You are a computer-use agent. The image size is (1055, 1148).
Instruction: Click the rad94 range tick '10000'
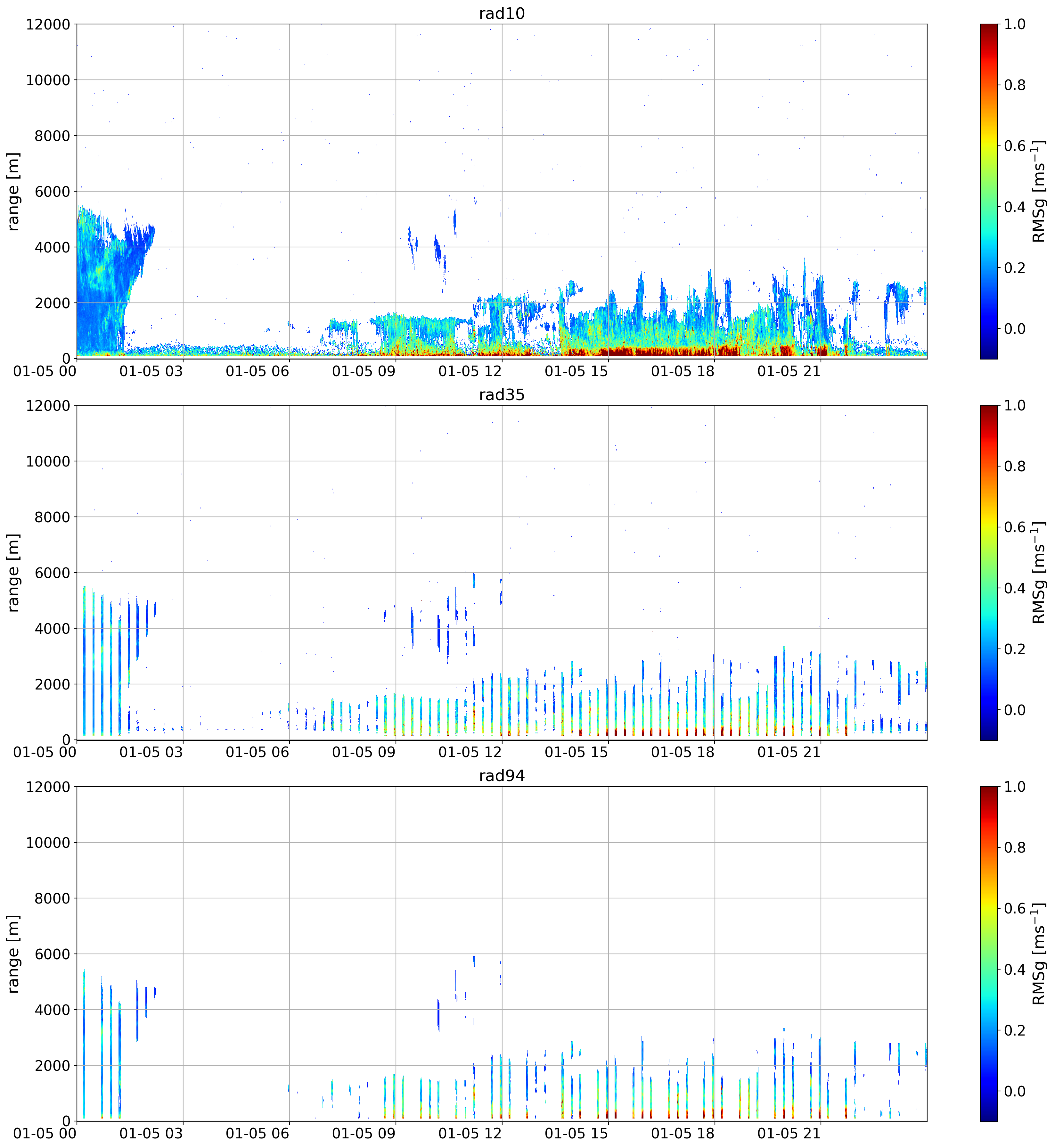coord(48,843)
